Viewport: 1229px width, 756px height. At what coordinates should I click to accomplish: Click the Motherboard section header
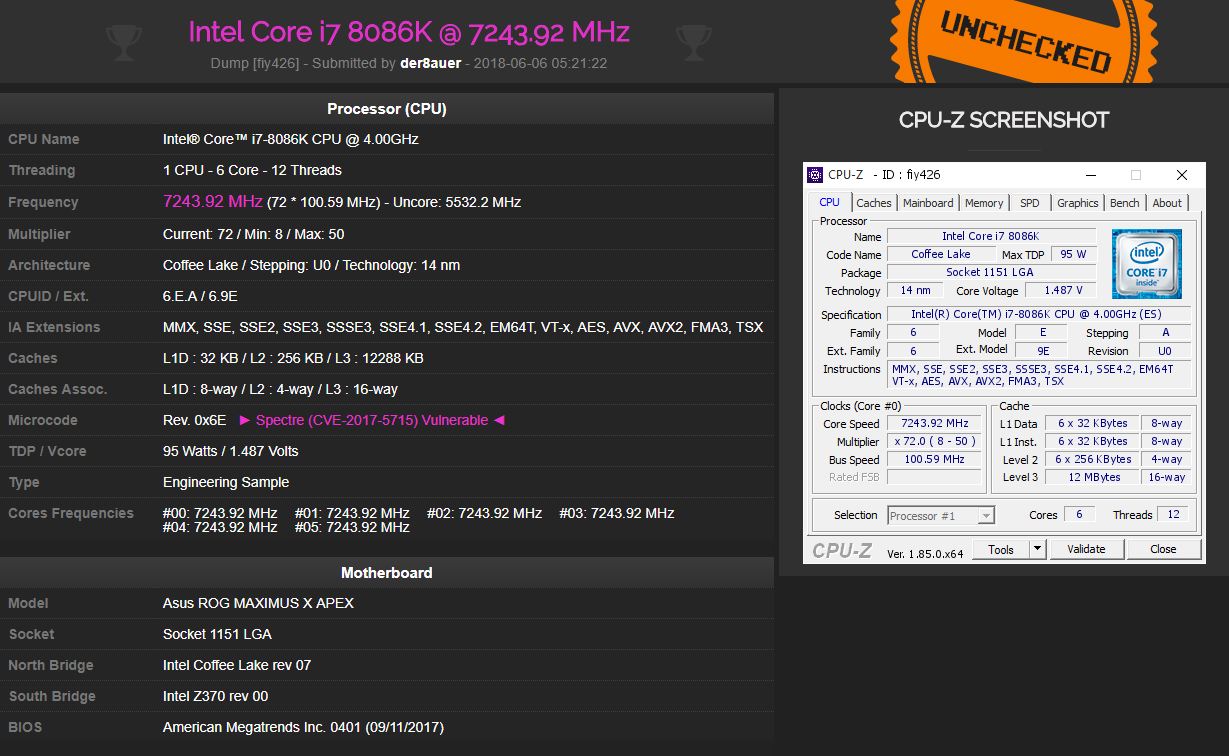coord(387,573)
